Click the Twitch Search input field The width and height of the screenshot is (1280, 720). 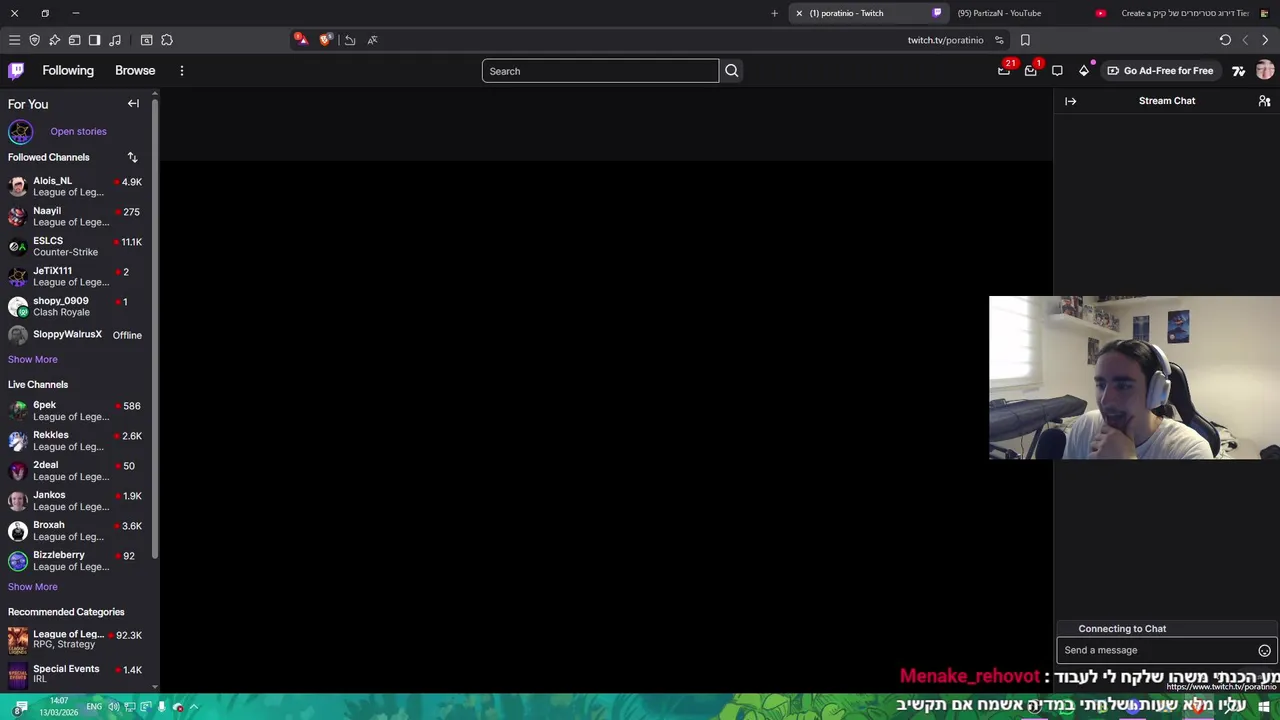tap(600, 71)
